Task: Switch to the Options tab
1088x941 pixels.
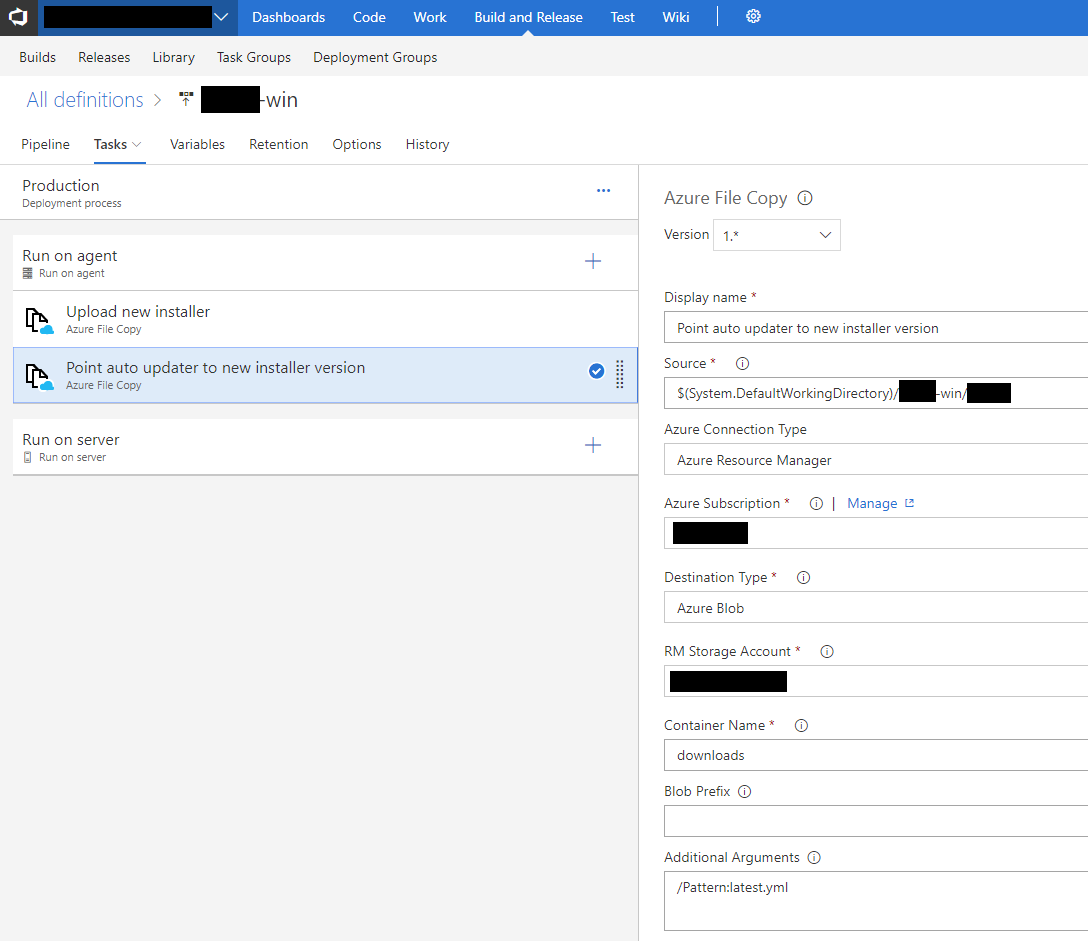Action: (x=357, y=144)
